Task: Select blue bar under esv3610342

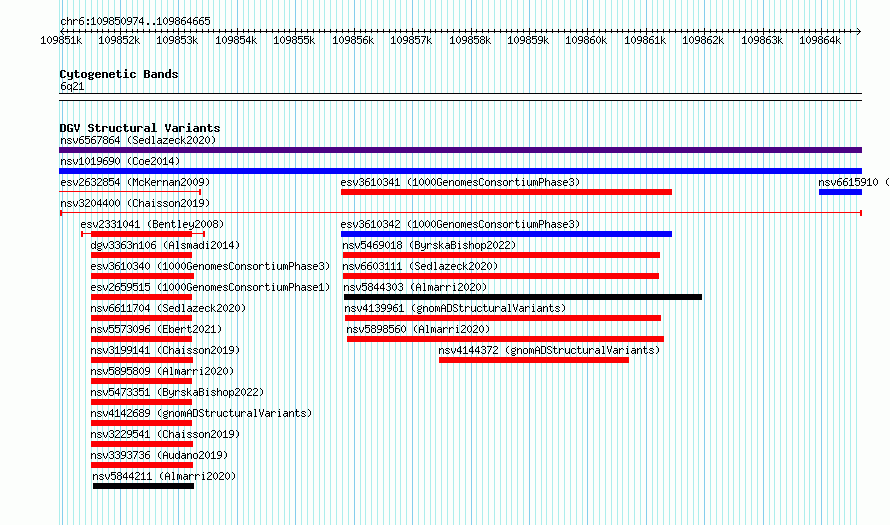Action: [x=506, y=234]
